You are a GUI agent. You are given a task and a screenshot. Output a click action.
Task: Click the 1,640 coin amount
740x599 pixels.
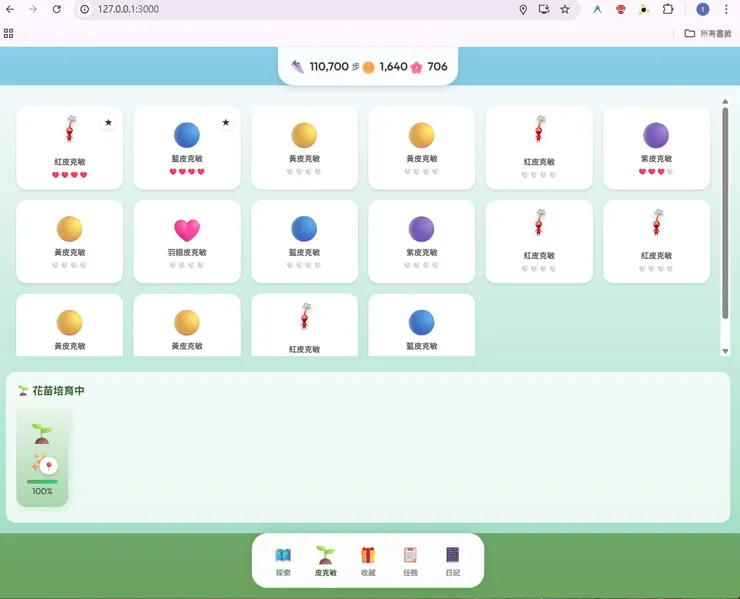pos(393,67)
